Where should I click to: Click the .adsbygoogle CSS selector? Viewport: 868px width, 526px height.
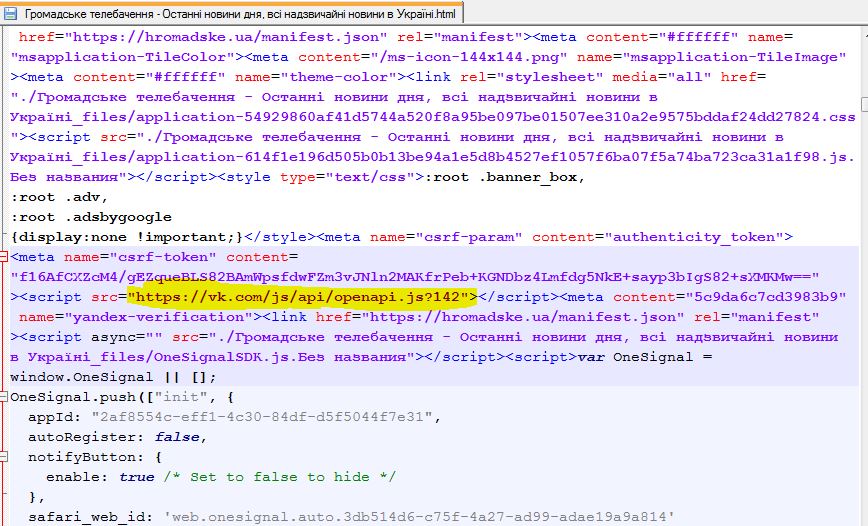click(109, 217)
